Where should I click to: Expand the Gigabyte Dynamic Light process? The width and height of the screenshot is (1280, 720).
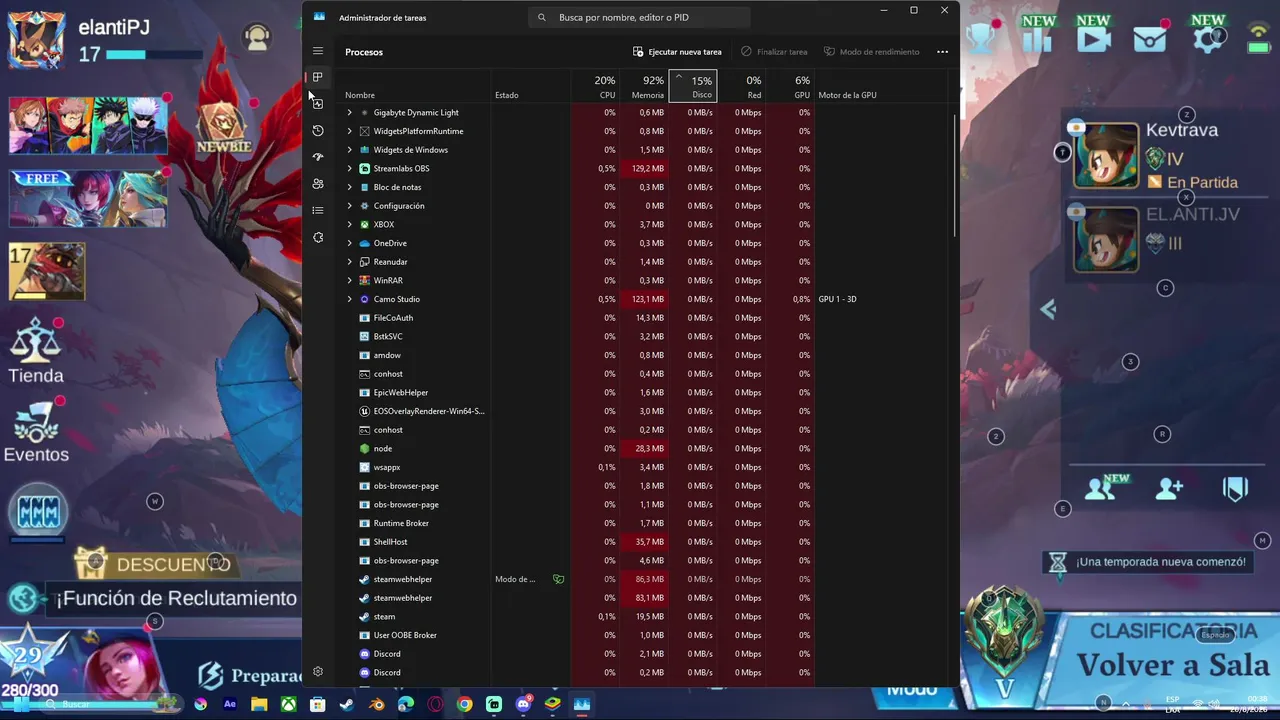(349, 113)
